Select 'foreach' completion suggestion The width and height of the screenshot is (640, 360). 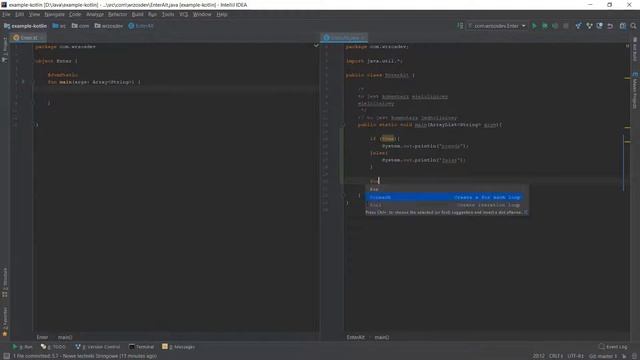[444, 197]
